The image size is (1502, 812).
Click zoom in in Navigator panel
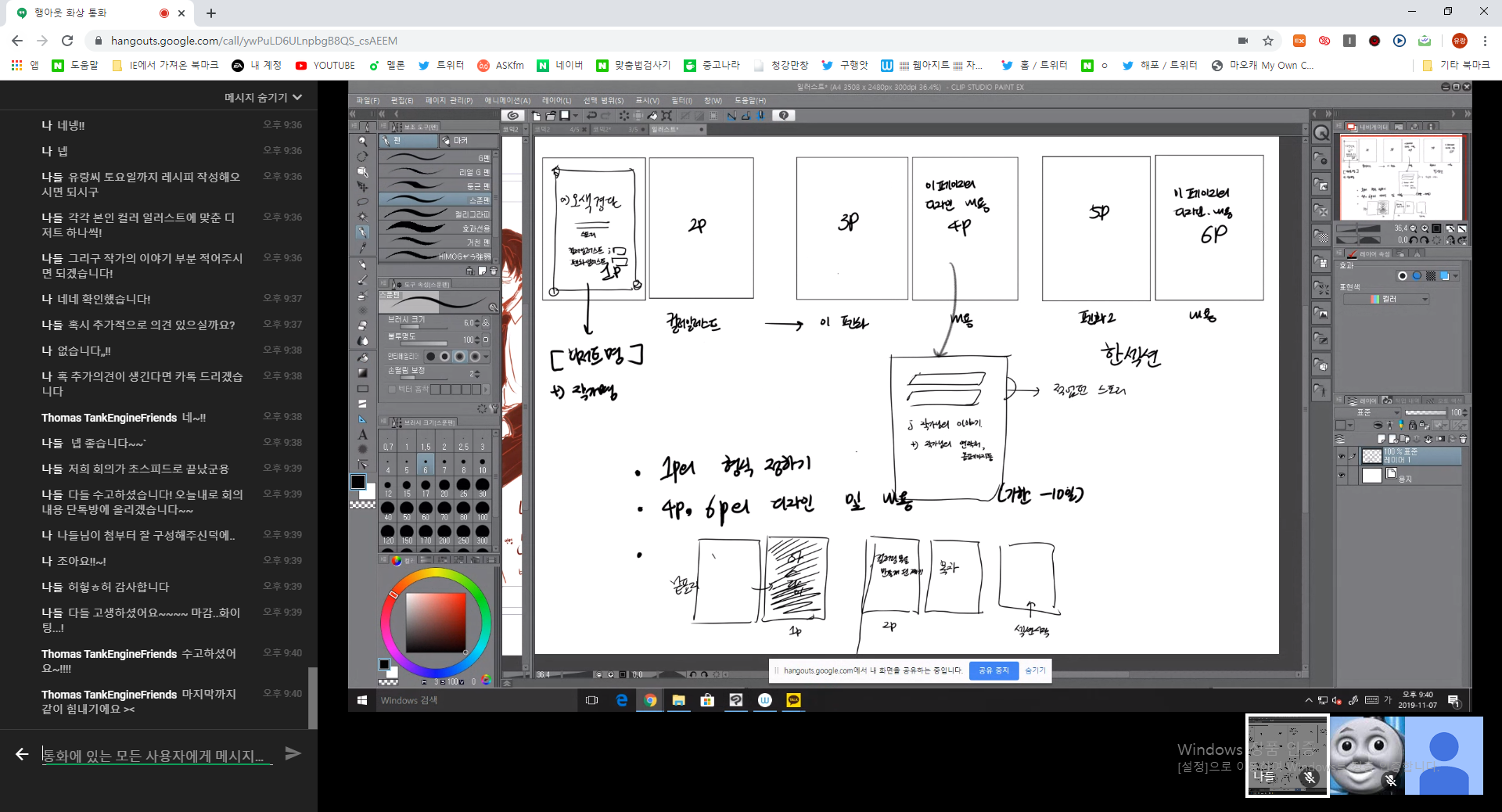[x=1425, y=228]
